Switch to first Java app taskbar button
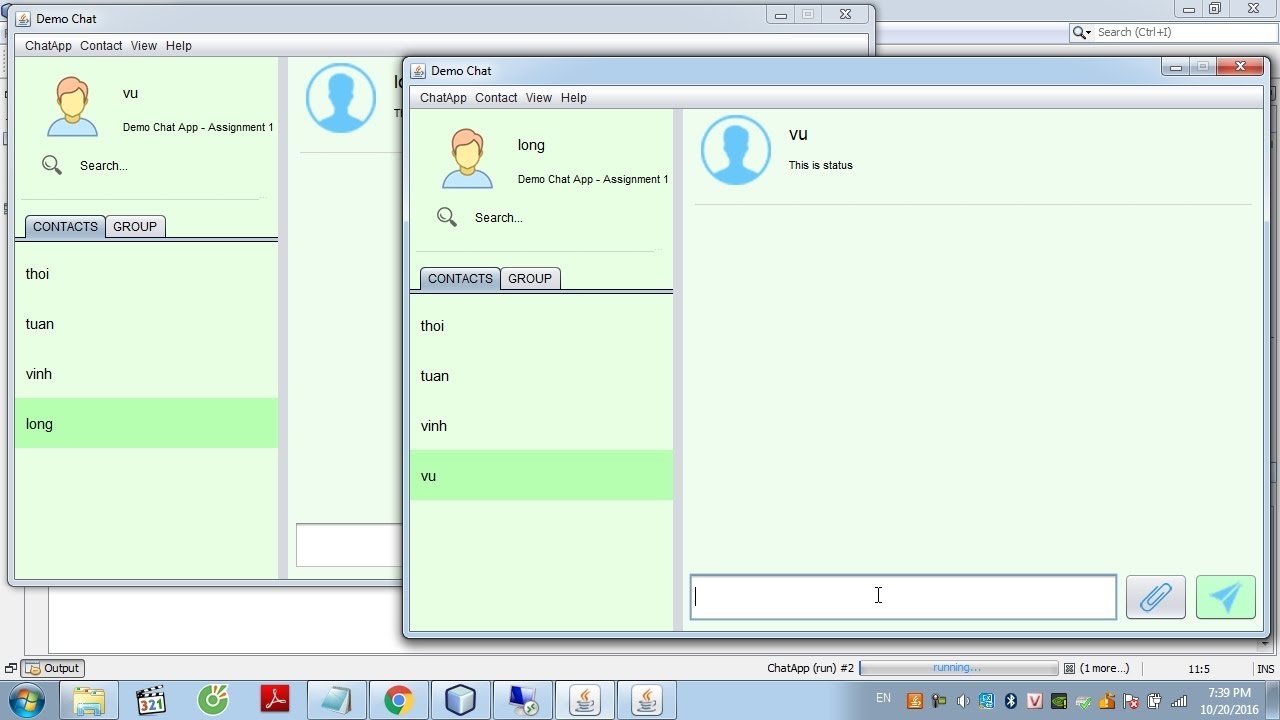Viewport: 1280px width, 720px height. [x=585, y=699]
